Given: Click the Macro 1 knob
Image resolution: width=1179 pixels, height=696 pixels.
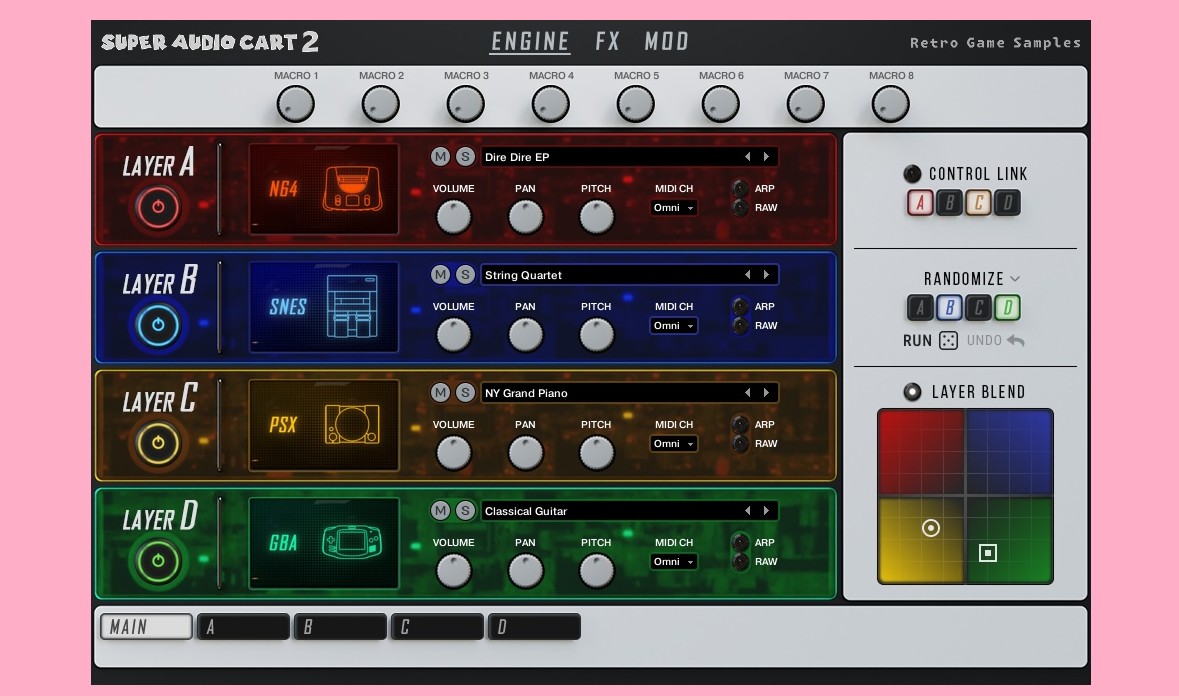Looking at the screenshot, I should (x=296, y=104).
